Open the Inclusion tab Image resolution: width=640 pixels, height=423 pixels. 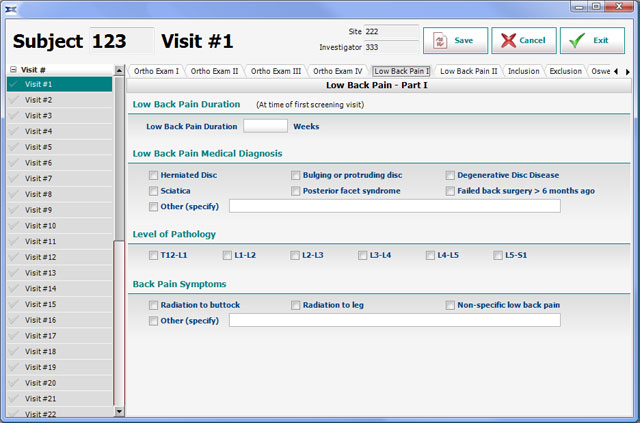(x=523, y=71)
